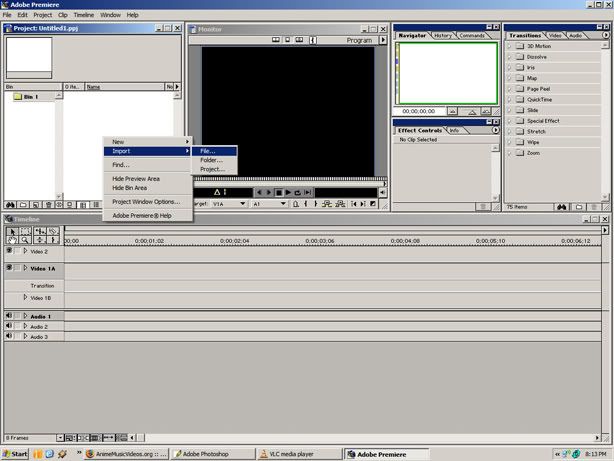Select the Cross Fade tool in Timeline

coord(40,240)
